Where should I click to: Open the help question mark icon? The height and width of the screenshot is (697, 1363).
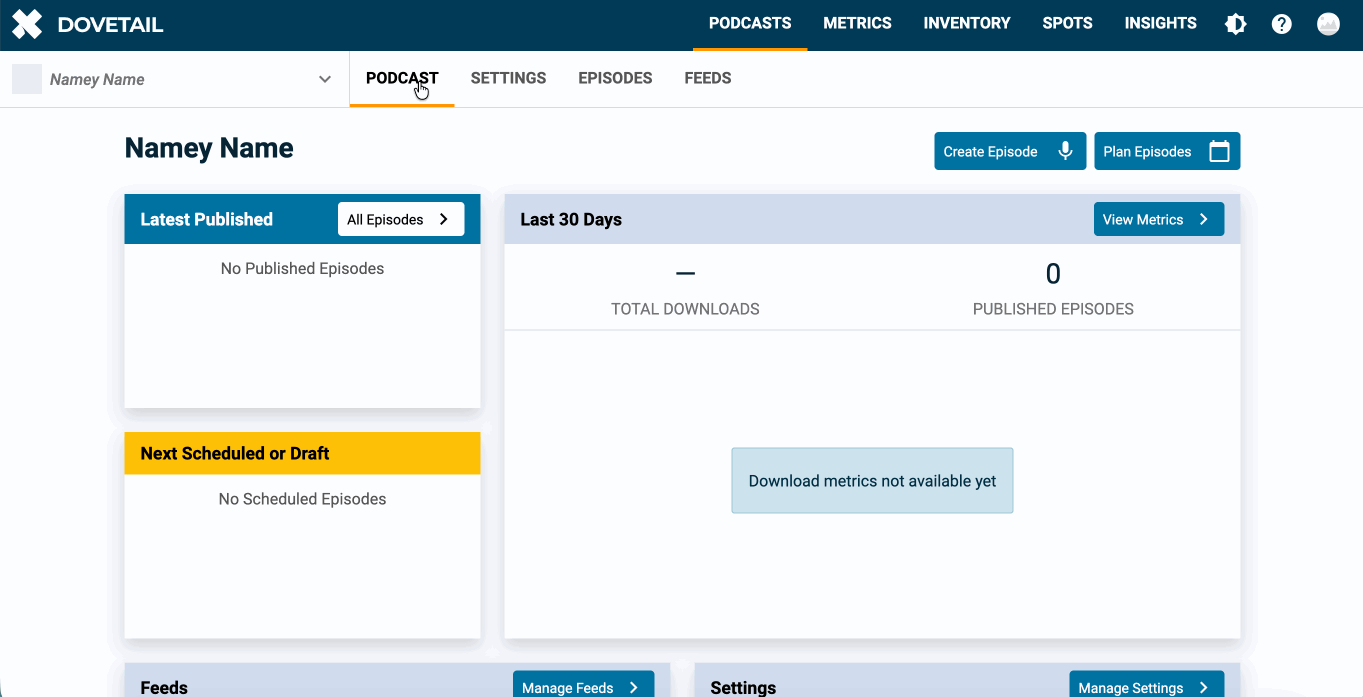coord(1282,24)
